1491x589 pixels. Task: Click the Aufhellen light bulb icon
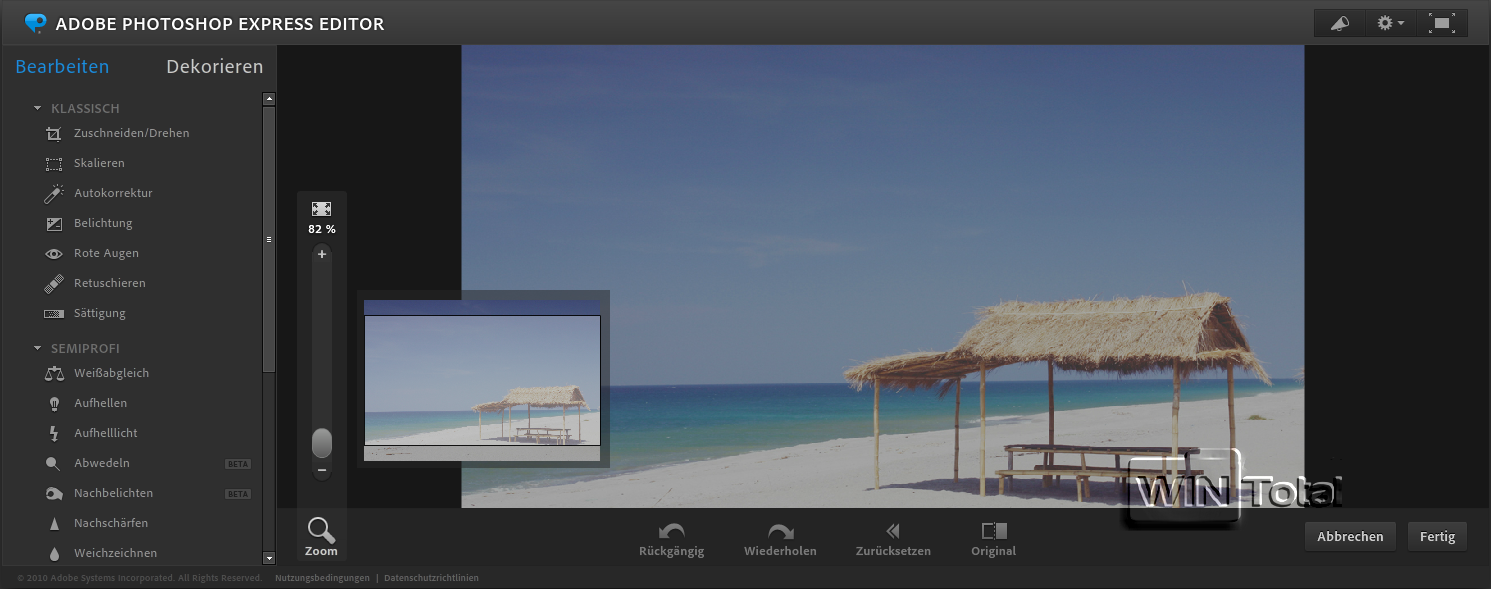point(54,404)
